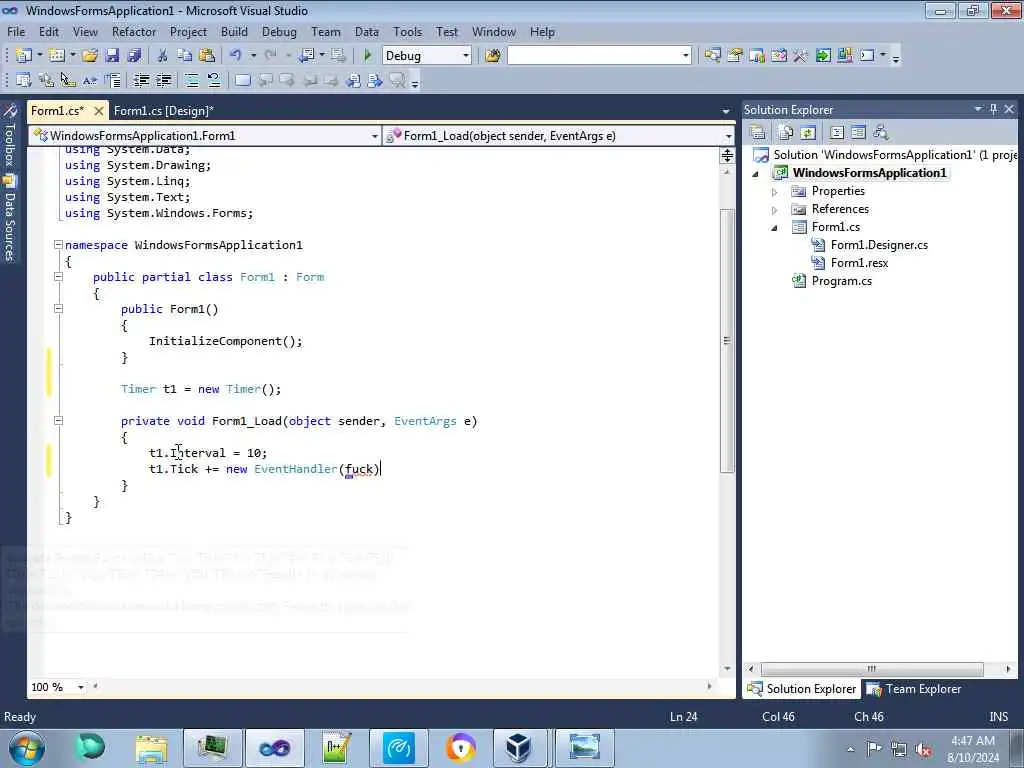Select Program.cs in Solution Explorer
Viewport: 1024px width, 768px height.
click(x=841, y=281)
